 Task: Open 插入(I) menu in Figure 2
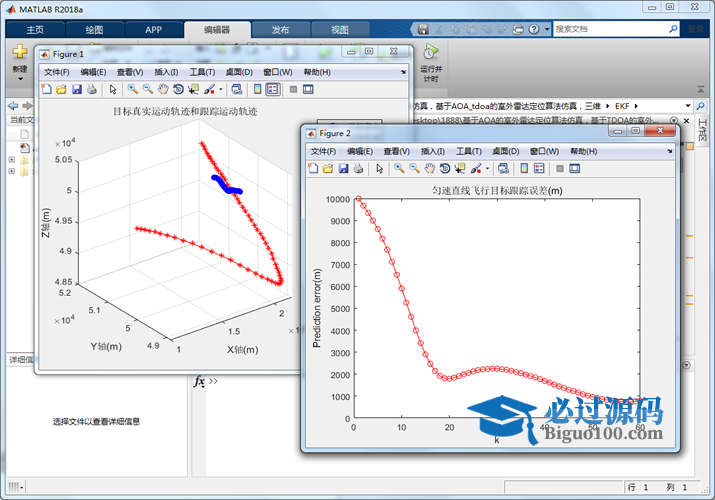[x=433, y=151]
